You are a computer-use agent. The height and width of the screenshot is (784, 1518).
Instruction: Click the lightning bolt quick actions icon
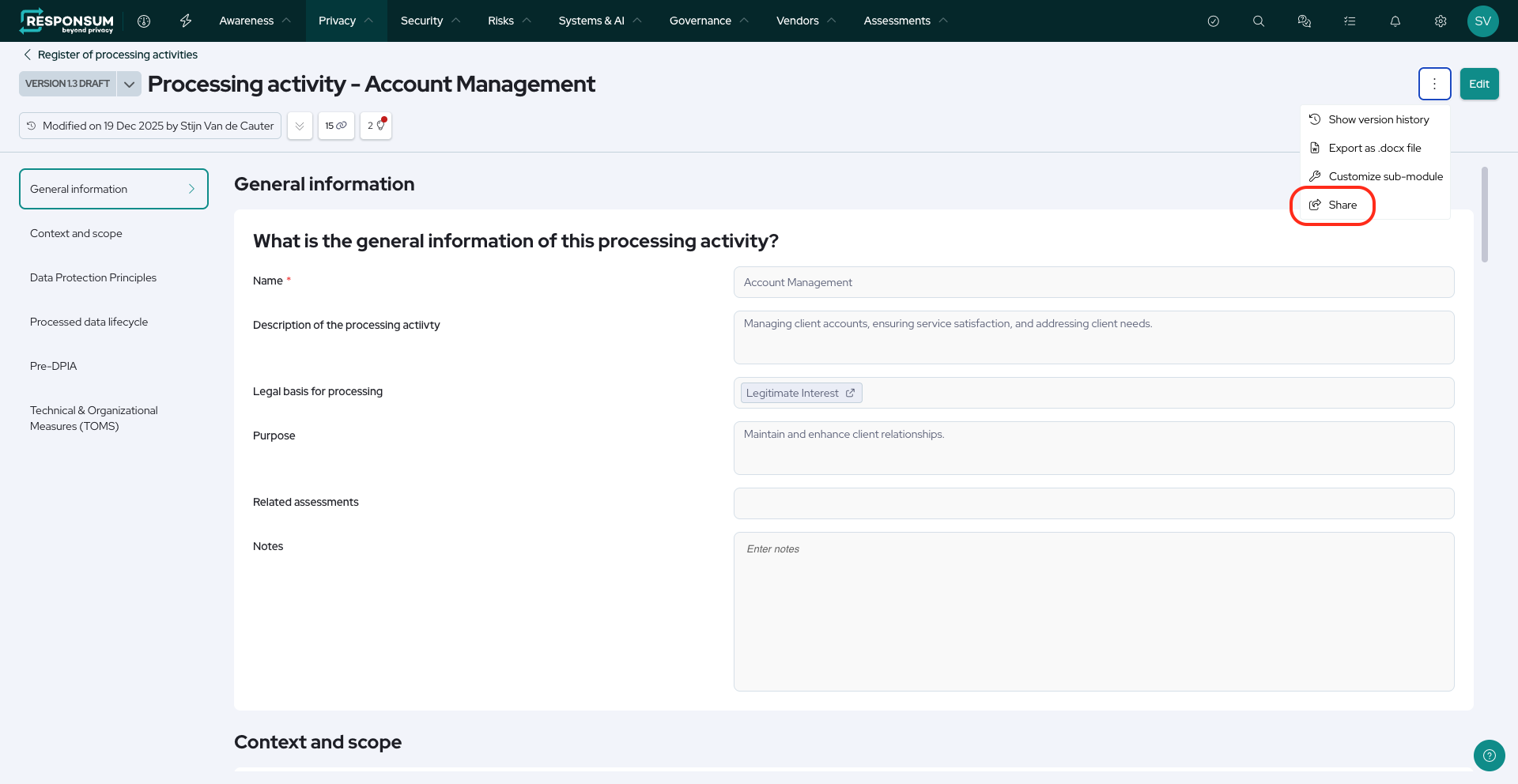[186, 21]
